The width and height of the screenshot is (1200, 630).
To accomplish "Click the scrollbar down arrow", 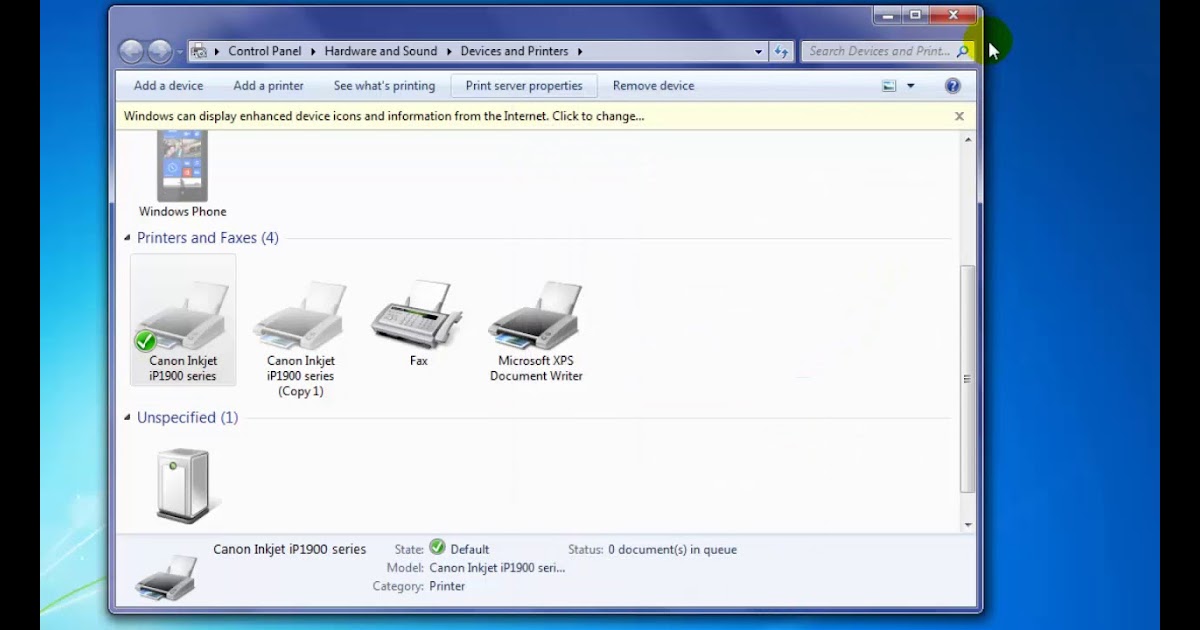I will 967,525.
